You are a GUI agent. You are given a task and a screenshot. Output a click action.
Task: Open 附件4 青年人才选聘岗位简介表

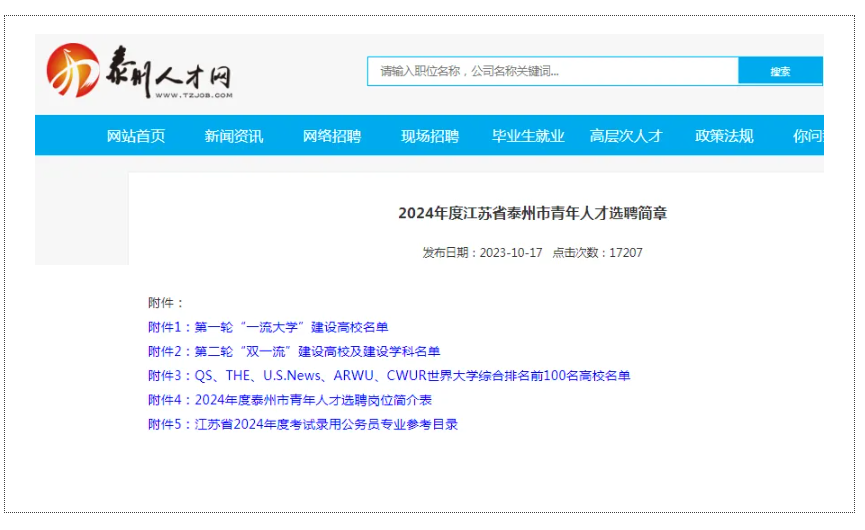pyautogui.click(x=290, y=399)
